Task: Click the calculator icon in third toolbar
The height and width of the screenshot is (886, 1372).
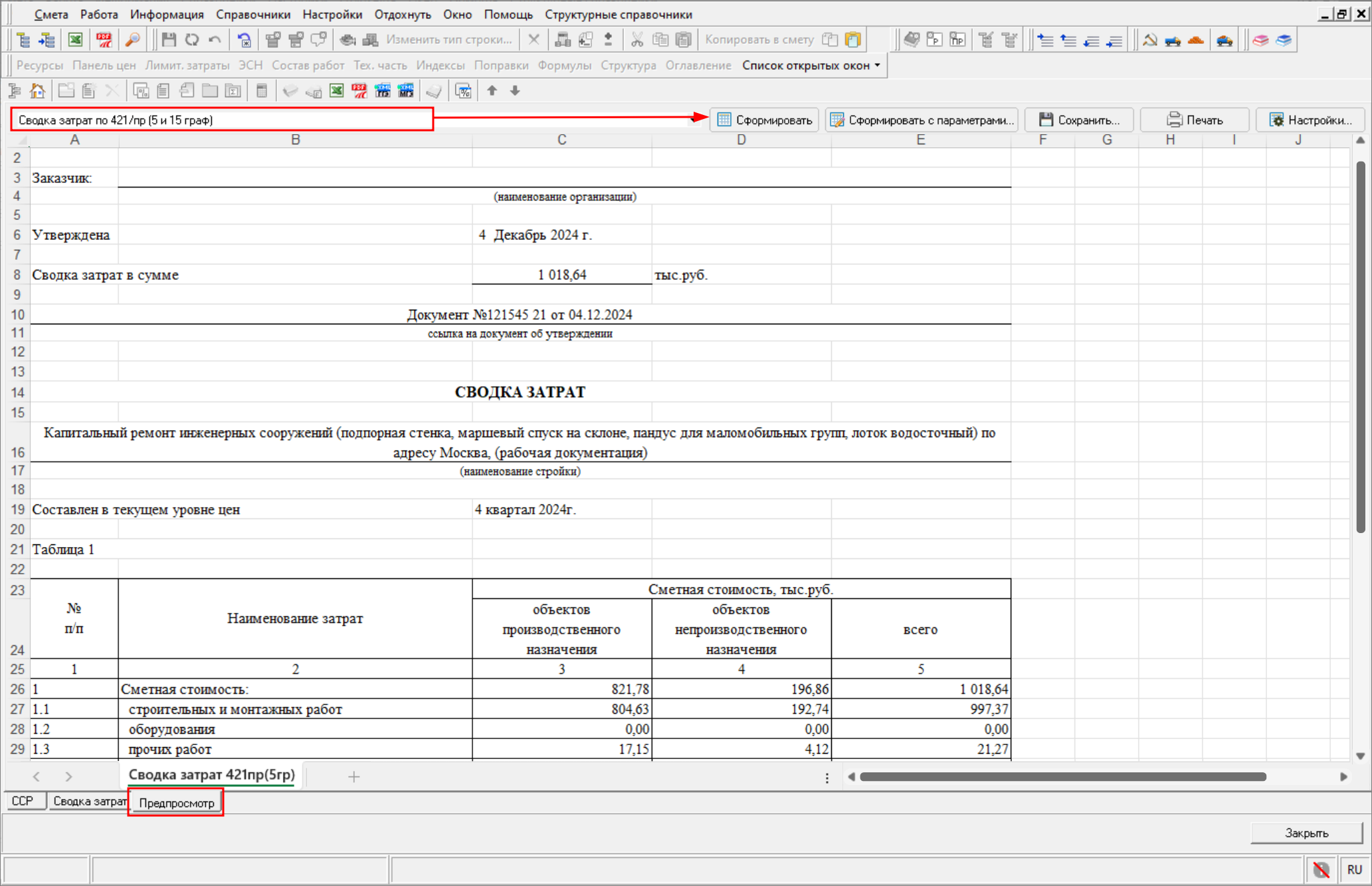Action: coord(262,91)
